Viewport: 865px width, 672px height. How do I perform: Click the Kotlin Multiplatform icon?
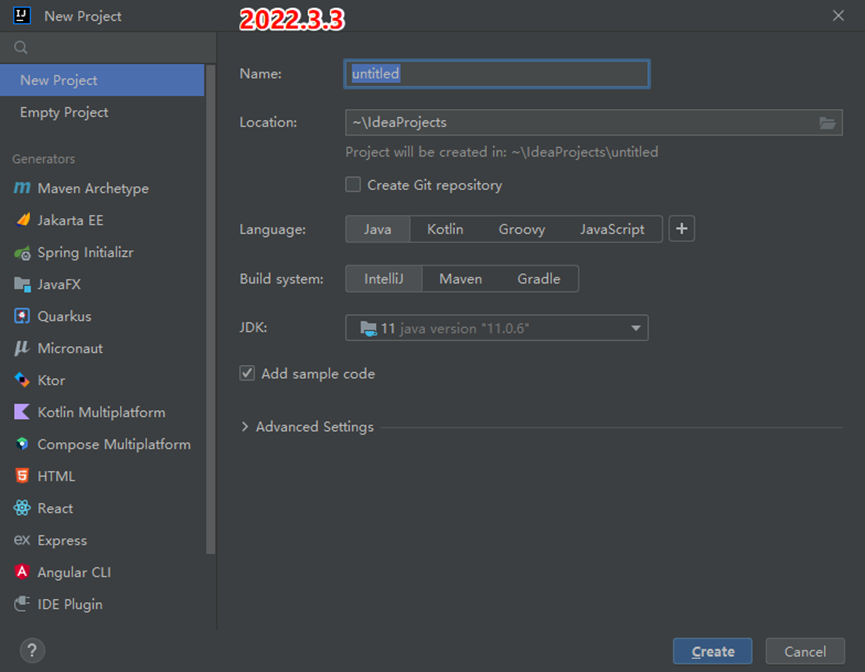click(x=22, y=412)
